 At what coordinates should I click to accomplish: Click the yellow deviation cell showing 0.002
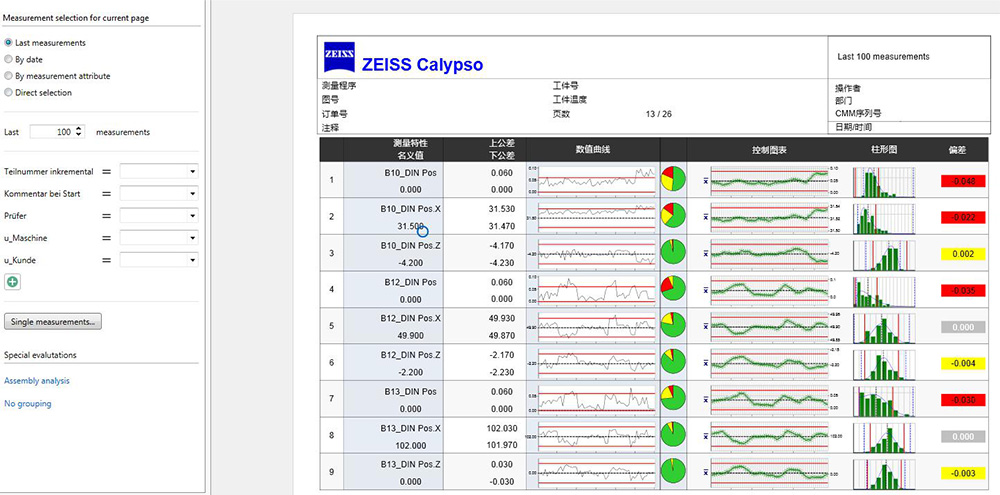(962, 253)
